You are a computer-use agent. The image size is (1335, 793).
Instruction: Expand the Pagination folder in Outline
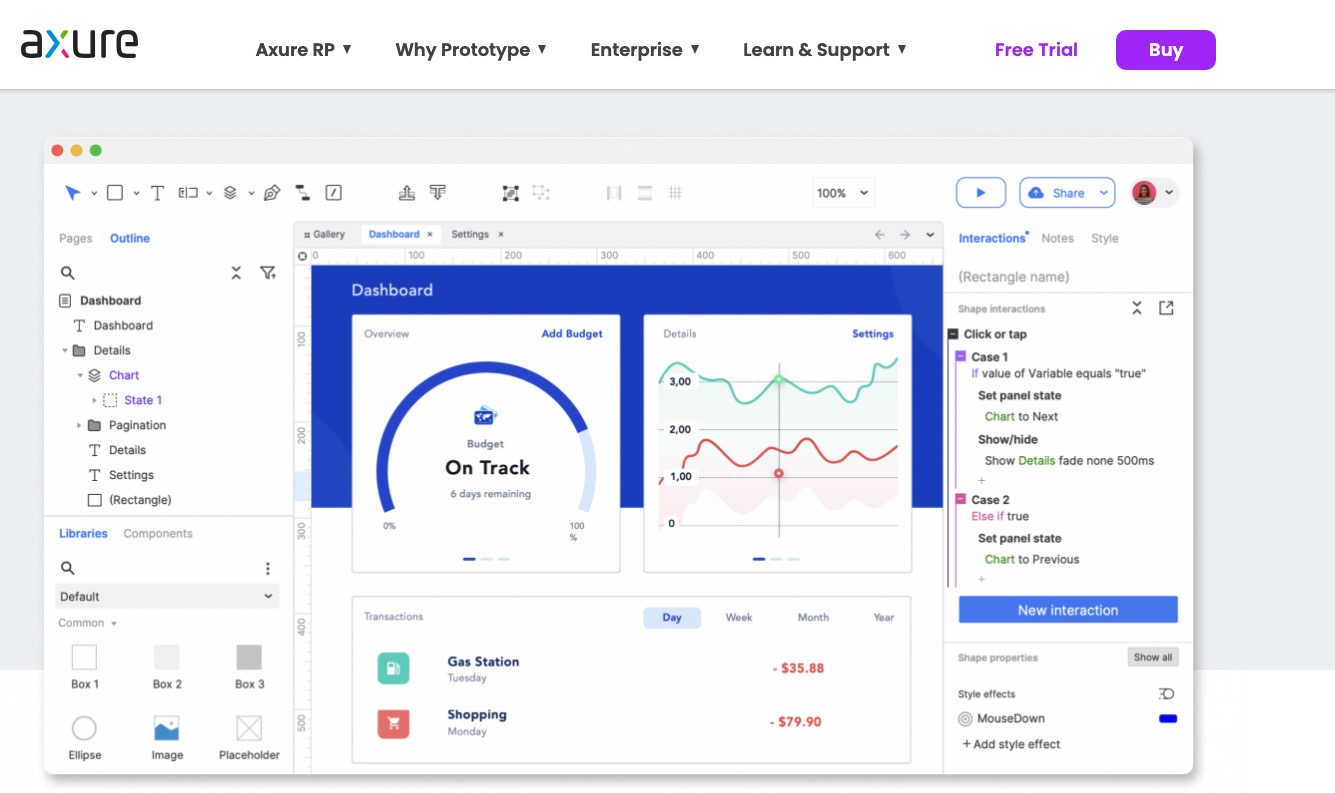79,425
